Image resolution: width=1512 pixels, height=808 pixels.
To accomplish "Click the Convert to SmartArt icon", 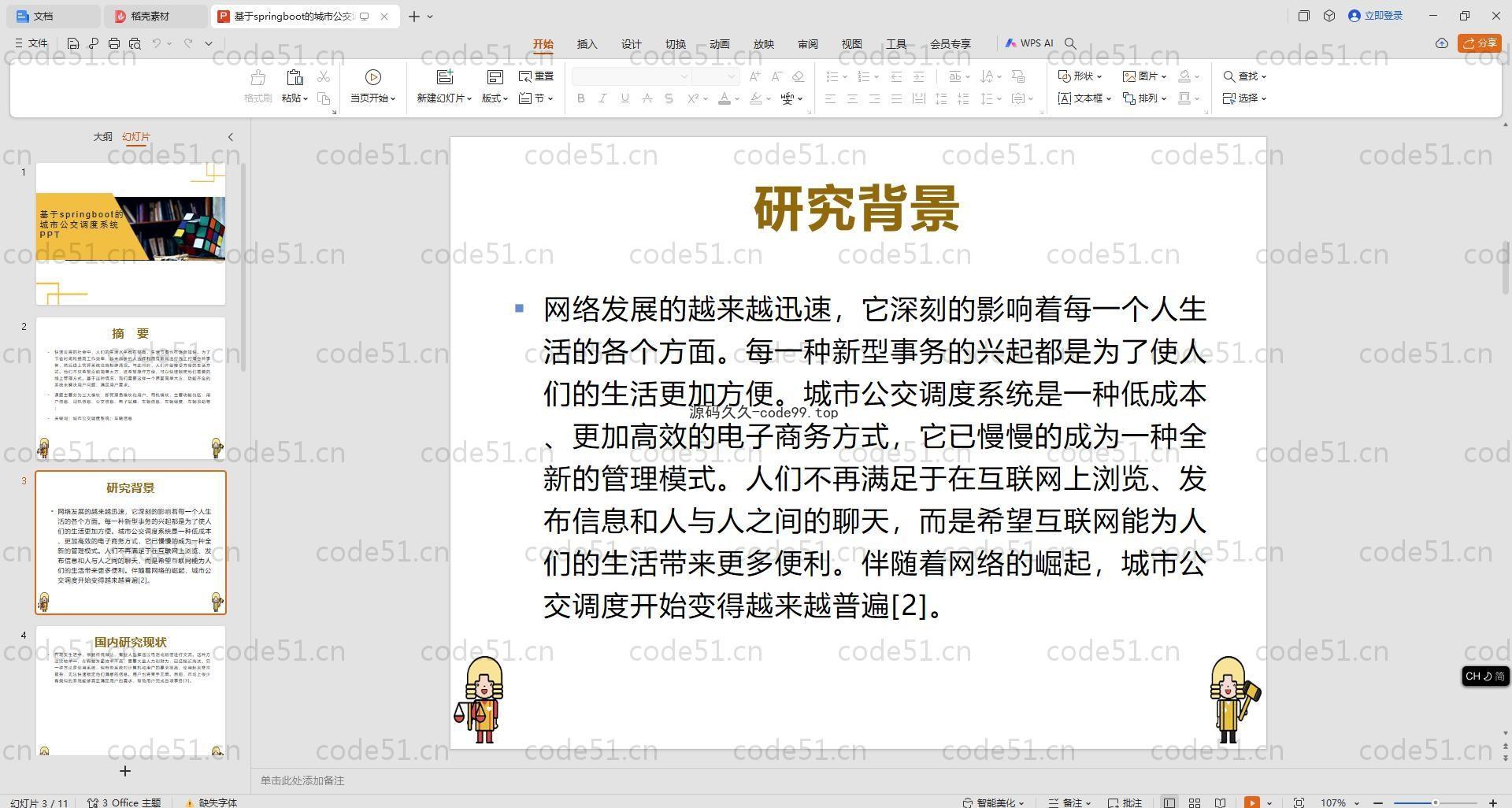I will click(x=1018, y=76).
